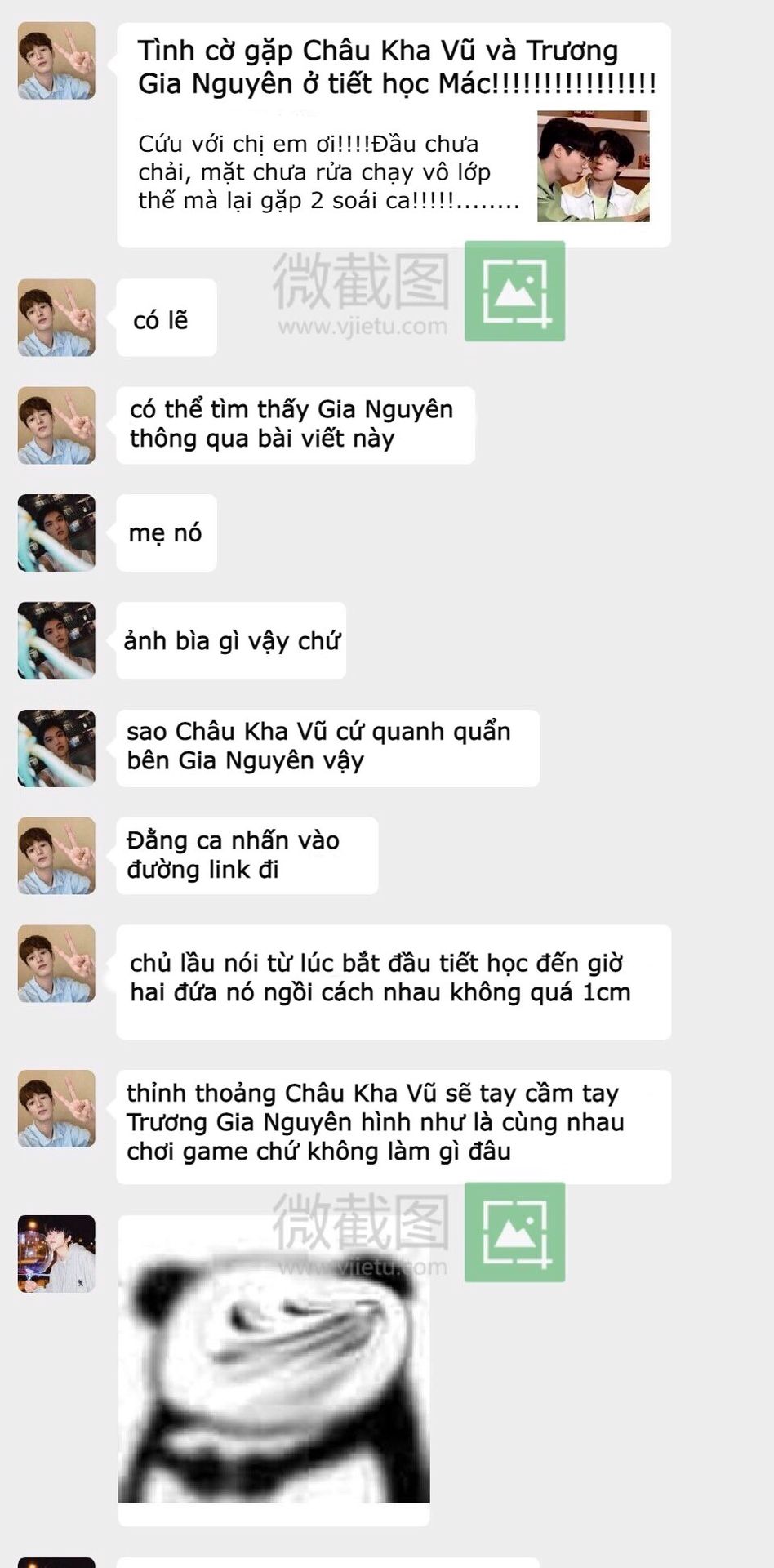Click the couple photo thumbnail in link card
The image size is (774, 1568).
[x=593, y=167]
